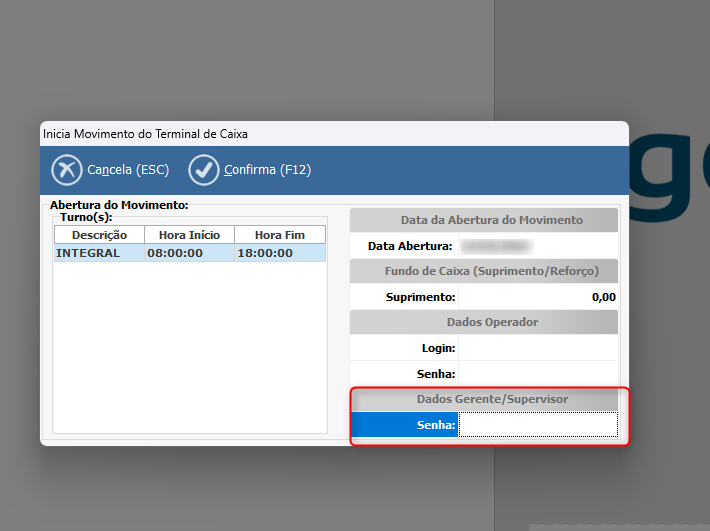Screen dimensions: 710x531
Task: Click the Gerente/Supervisor Senha input box
Action: point(537,425)
